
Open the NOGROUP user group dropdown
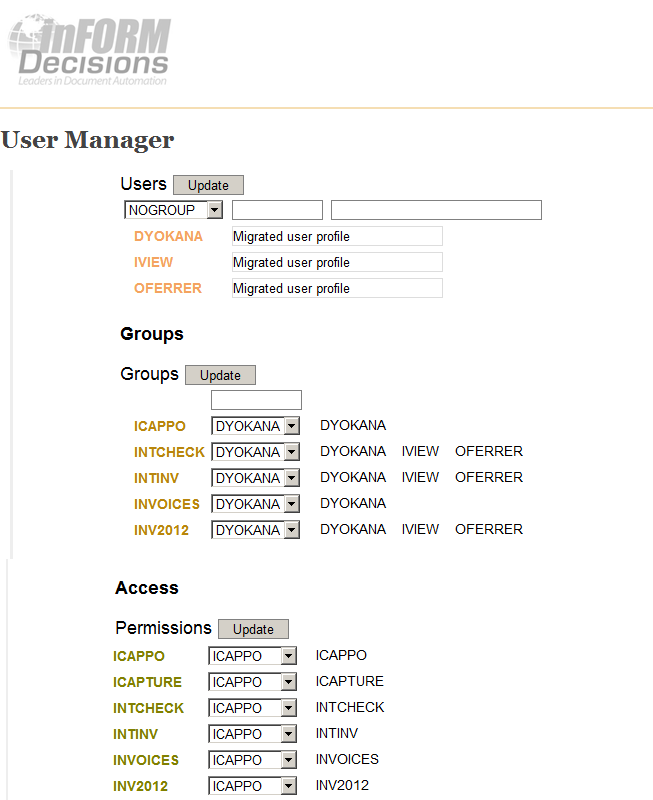point(173,210)
